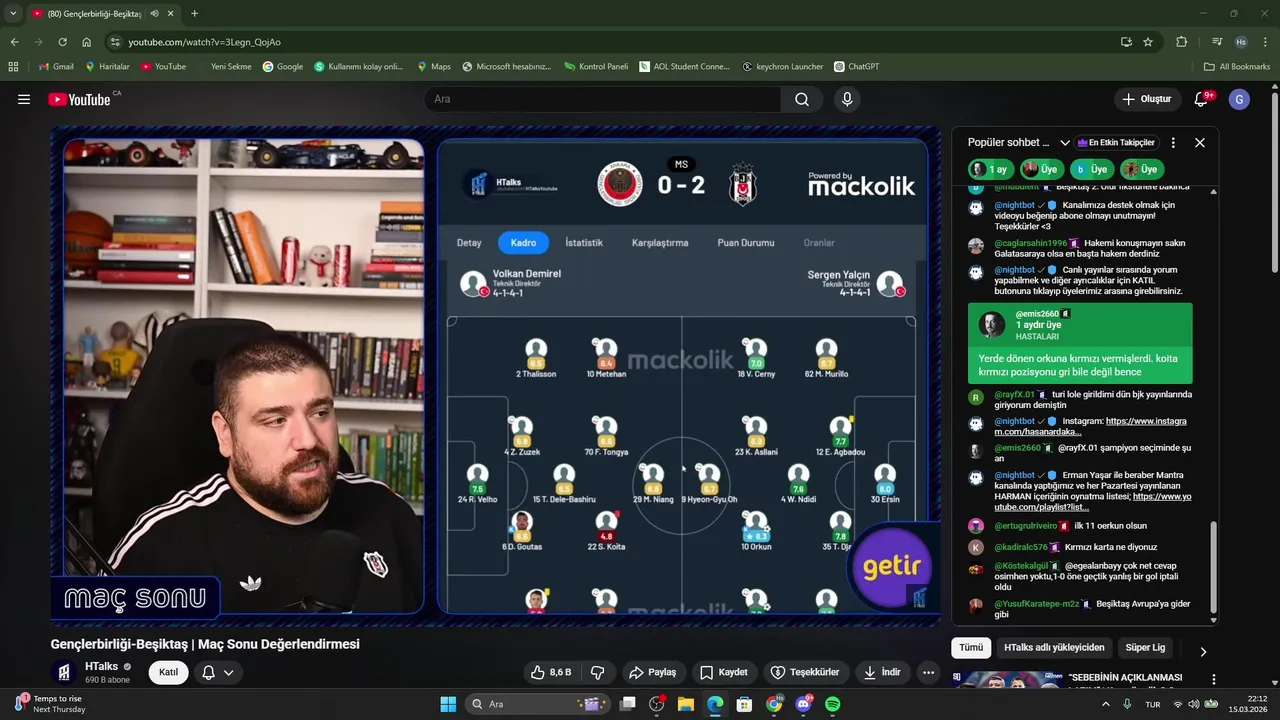Click the Puan Durumu tab in video
Screen dimensions: 1280x720
(746, 243)
